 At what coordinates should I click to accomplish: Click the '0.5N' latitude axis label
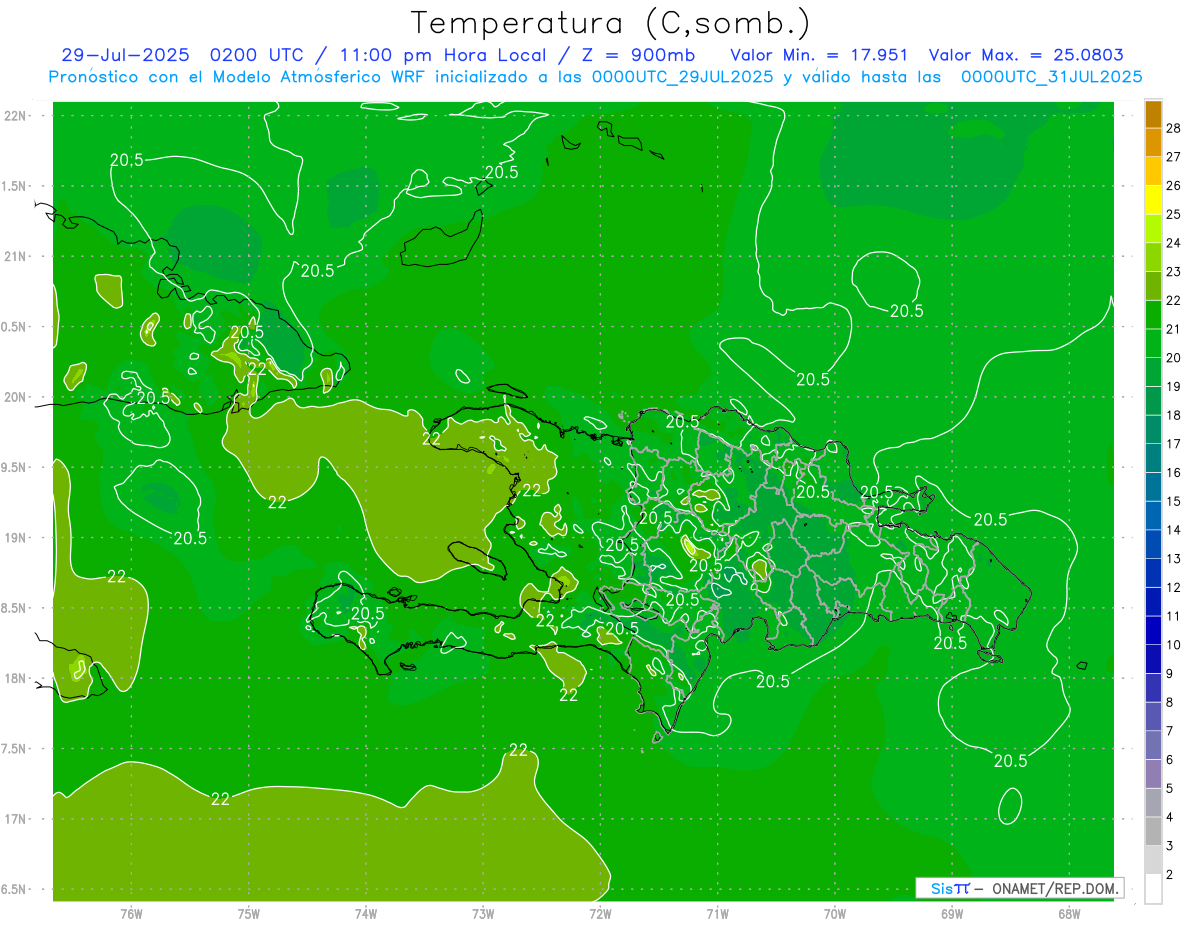pyautogui.click(x=14, y=327)
